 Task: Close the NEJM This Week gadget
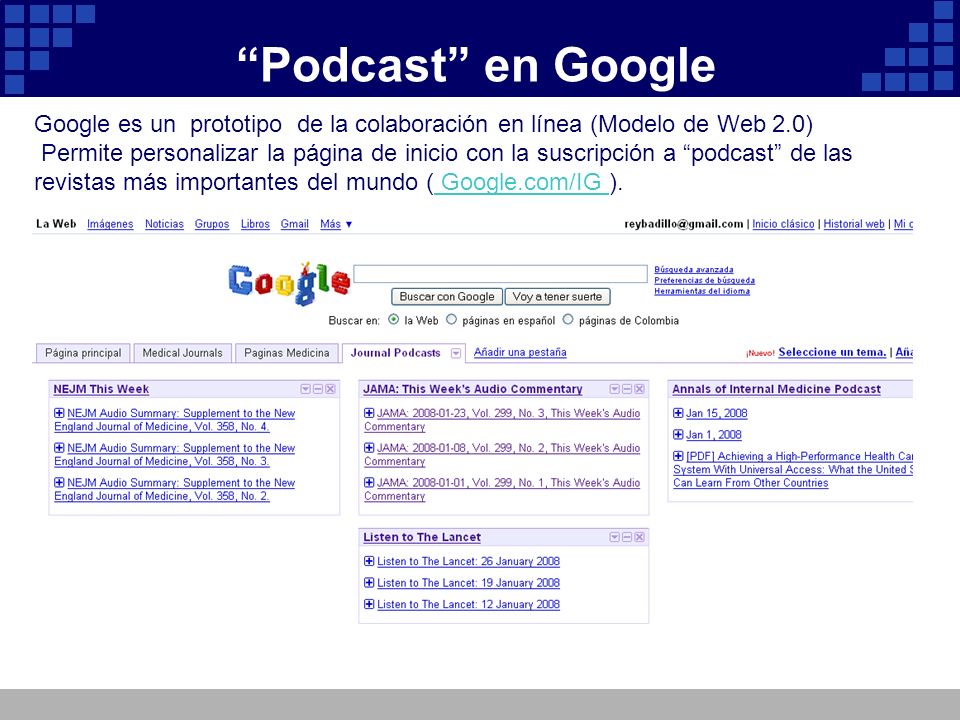click(330, 389)
